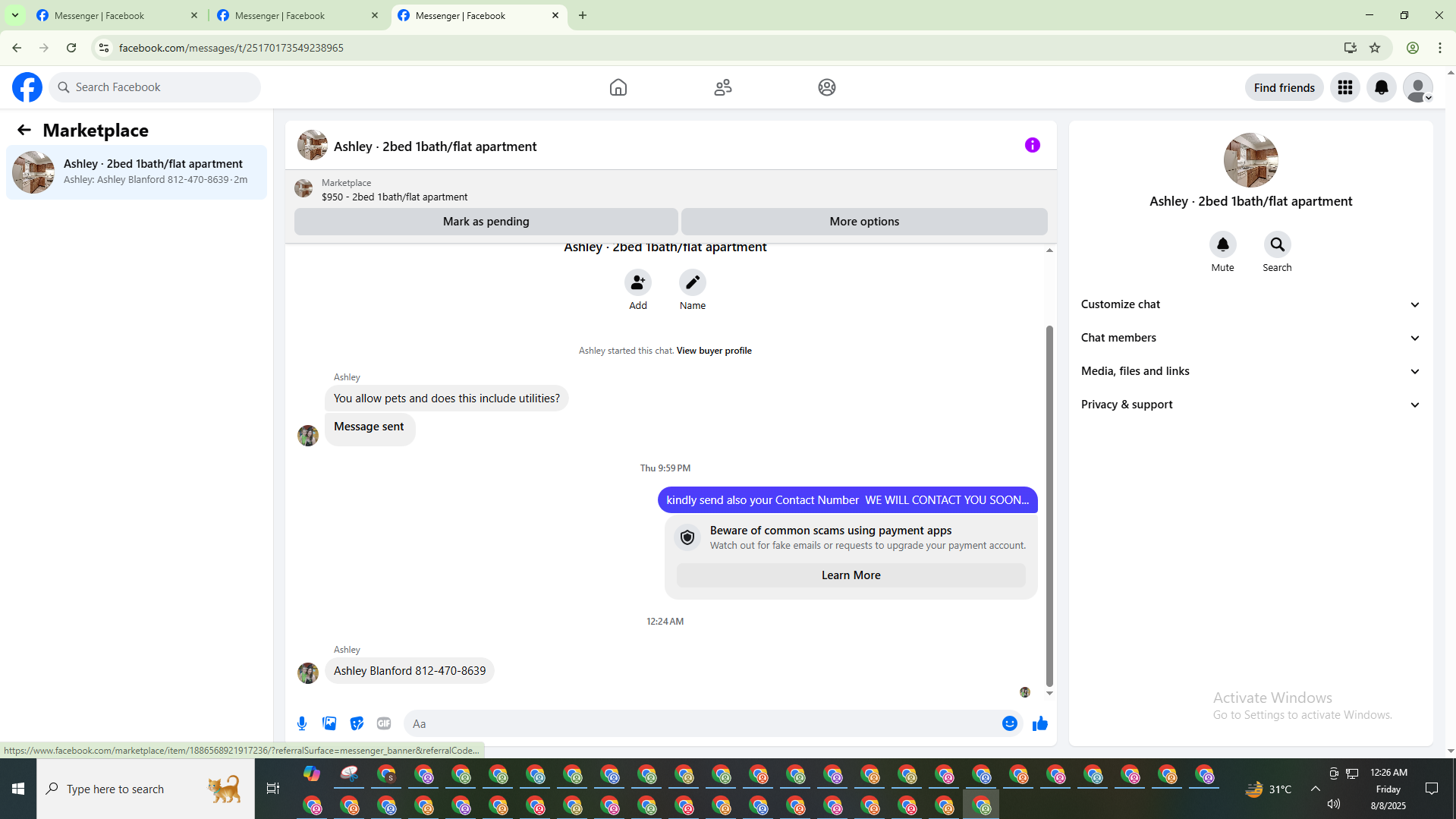Click More options for the listing
Screen dimensions: 1456x819
coord(864,222)
